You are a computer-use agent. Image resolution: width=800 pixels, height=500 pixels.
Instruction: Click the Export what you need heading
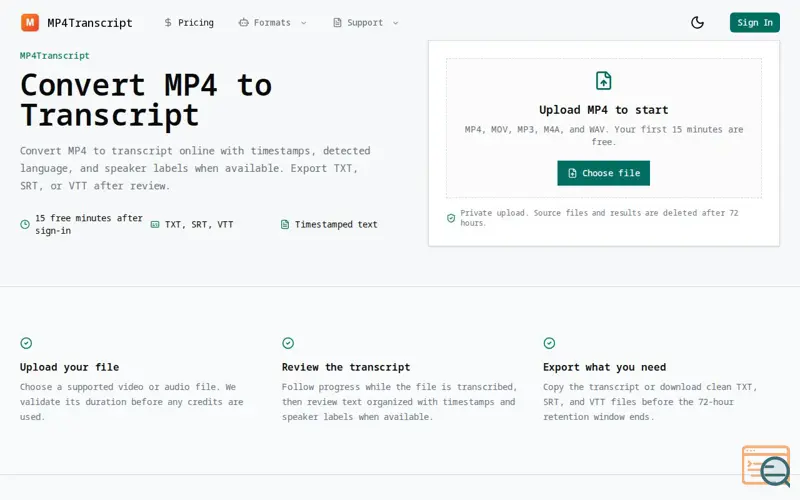coord(605,367)
